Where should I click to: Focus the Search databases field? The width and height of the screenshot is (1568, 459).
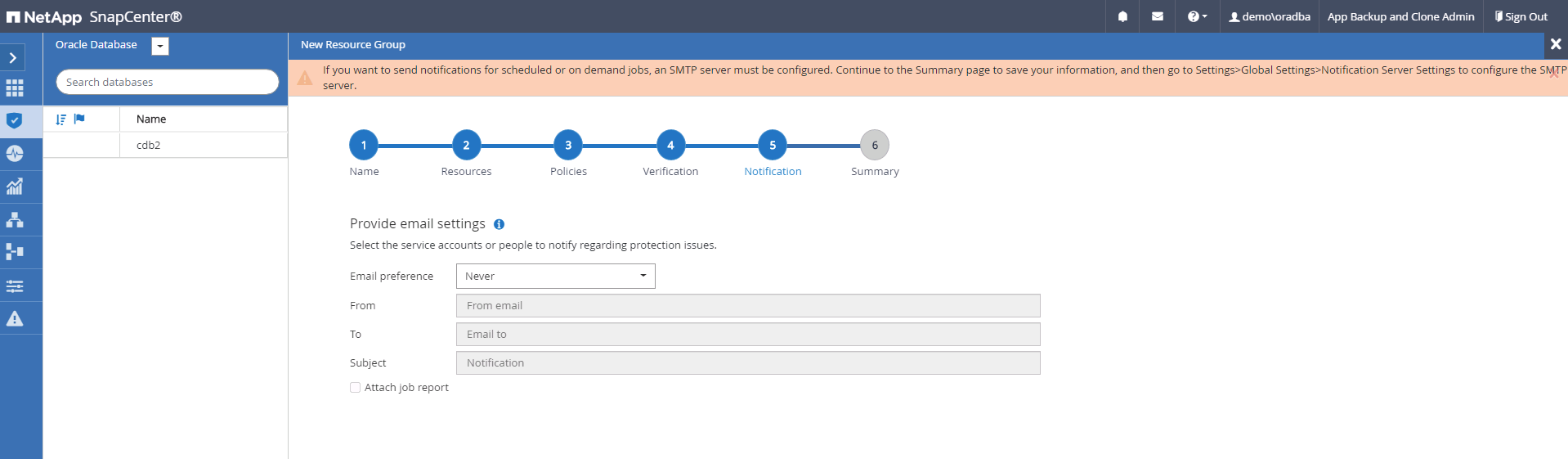click(x=167, y=82)
